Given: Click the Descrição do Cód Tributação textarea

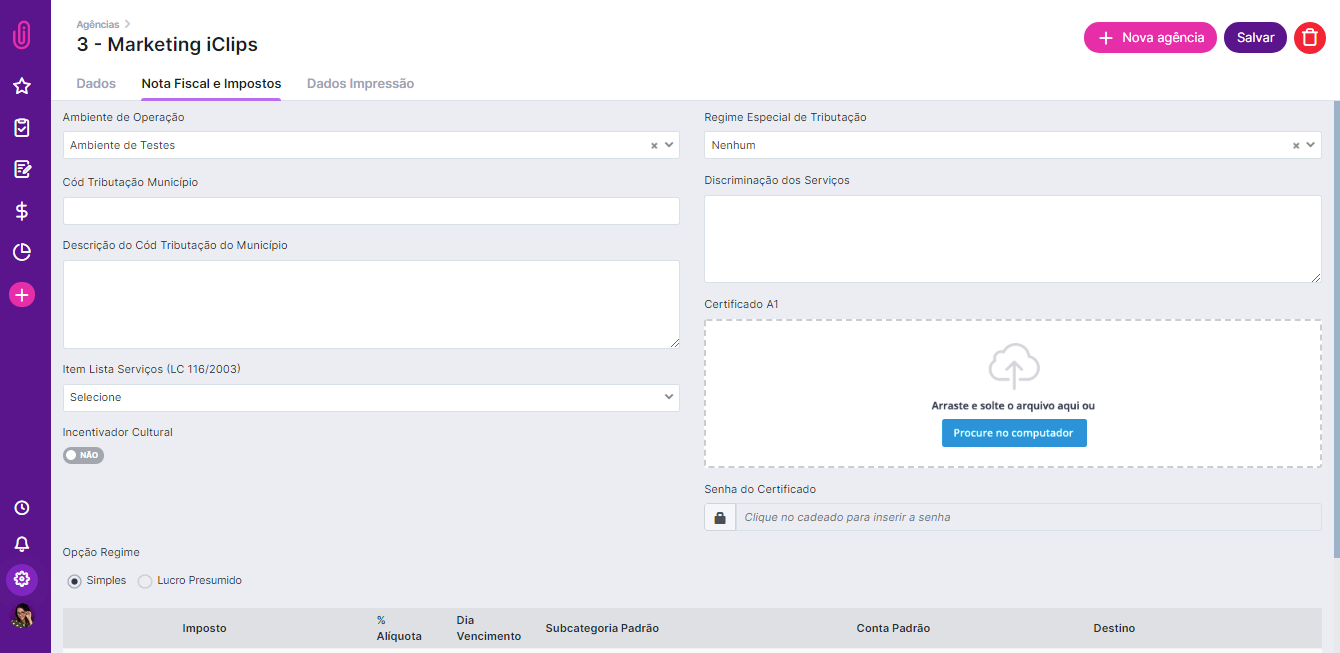Looking at the screenshot, I should click(x=371, y=304).
